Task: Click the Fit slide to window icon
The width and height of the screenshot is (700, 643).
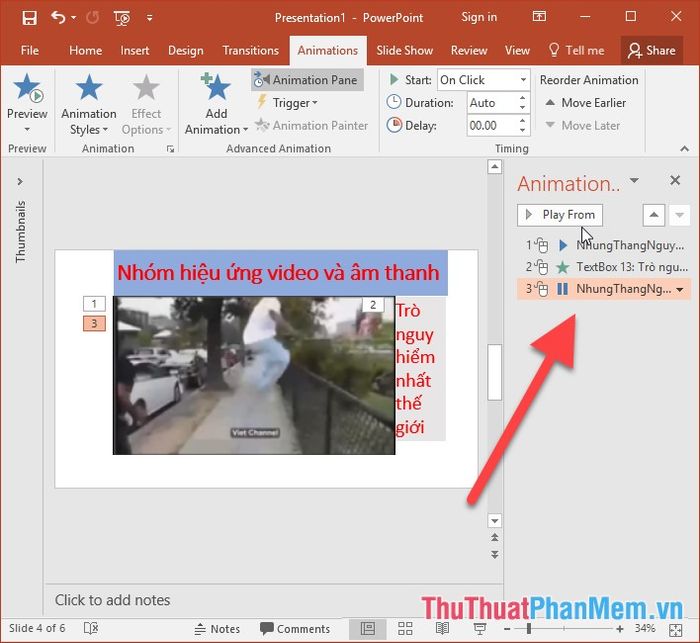Action: (x=676, y=630)
